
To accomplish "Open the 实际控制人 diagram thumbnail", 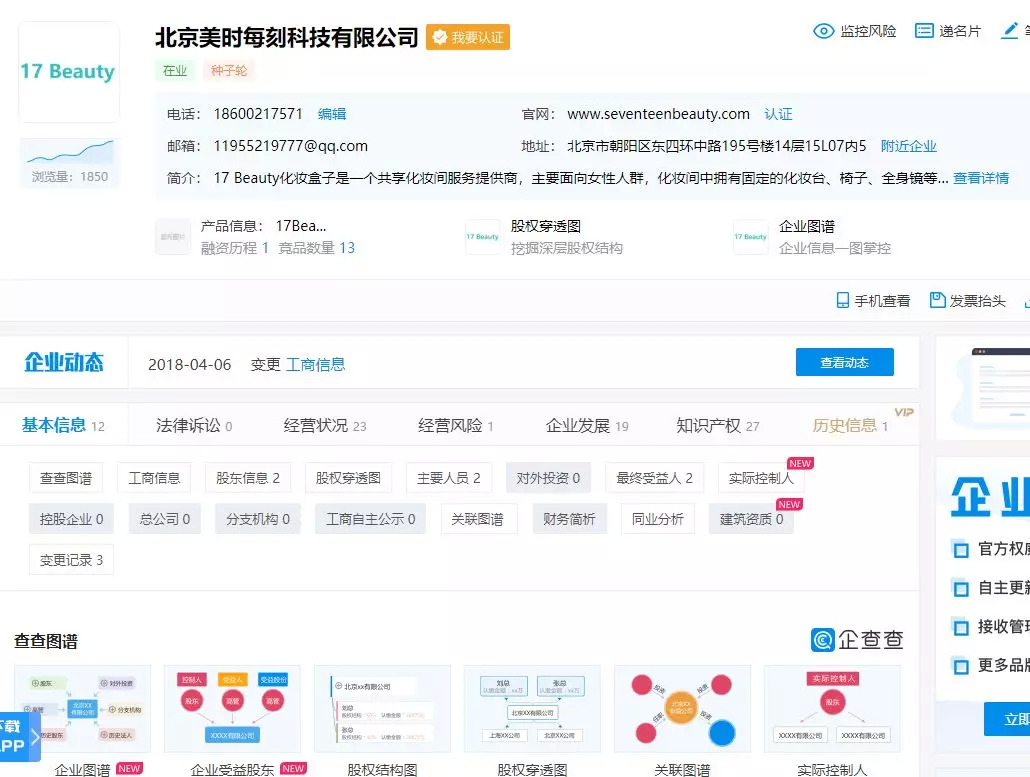I will (x=832, y=709).
